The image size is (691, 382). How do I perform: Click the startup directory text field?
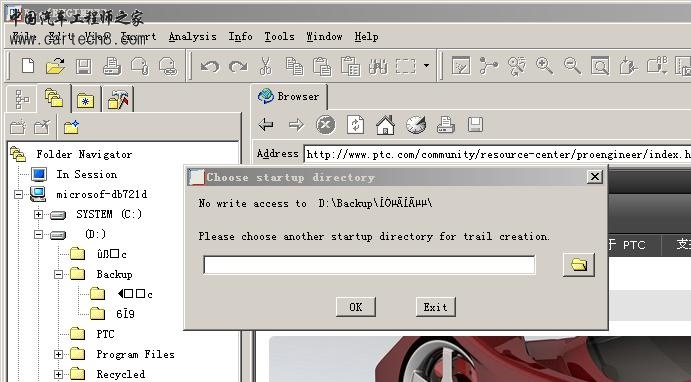point(369,265)
